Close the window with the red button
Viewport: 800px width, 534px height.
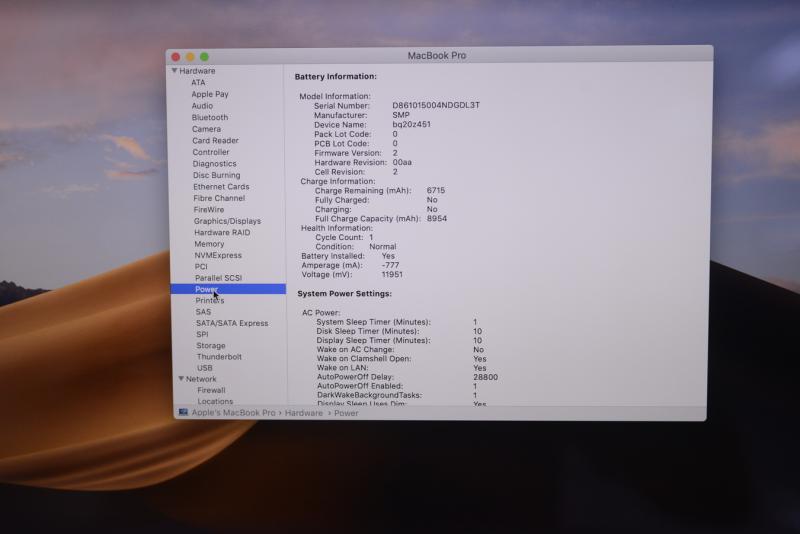[x=176, y=57]
